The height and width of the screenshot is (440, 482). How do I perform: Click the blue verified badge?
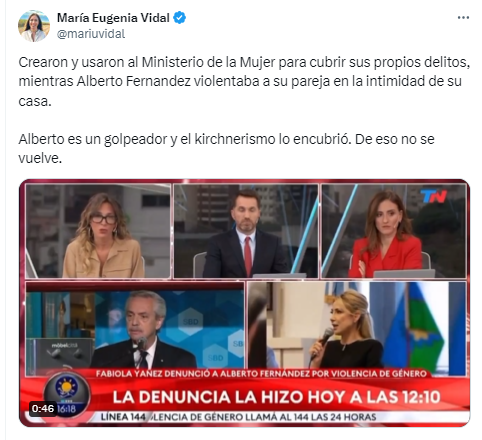pyautogui.click(x=180, y=18)
